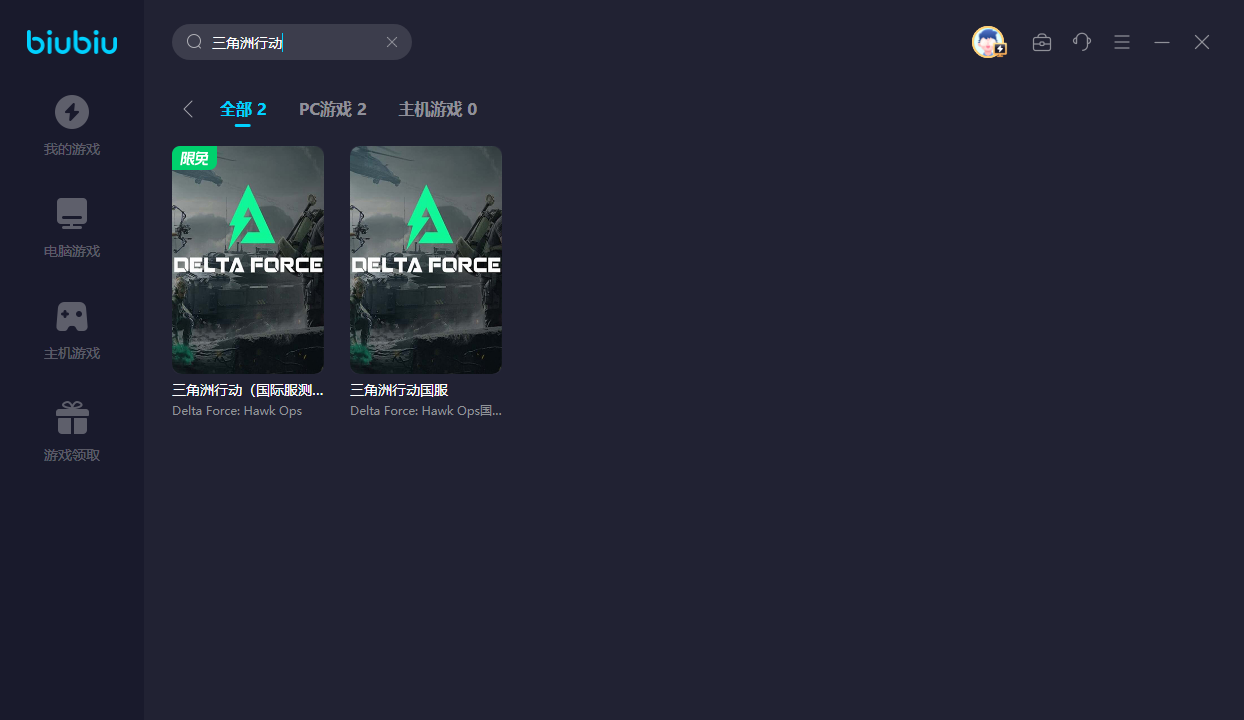Screen dimensions: 1244x720
Task: Click the 主机游戏 sidebar label
Action: click(x=72, y=354)
